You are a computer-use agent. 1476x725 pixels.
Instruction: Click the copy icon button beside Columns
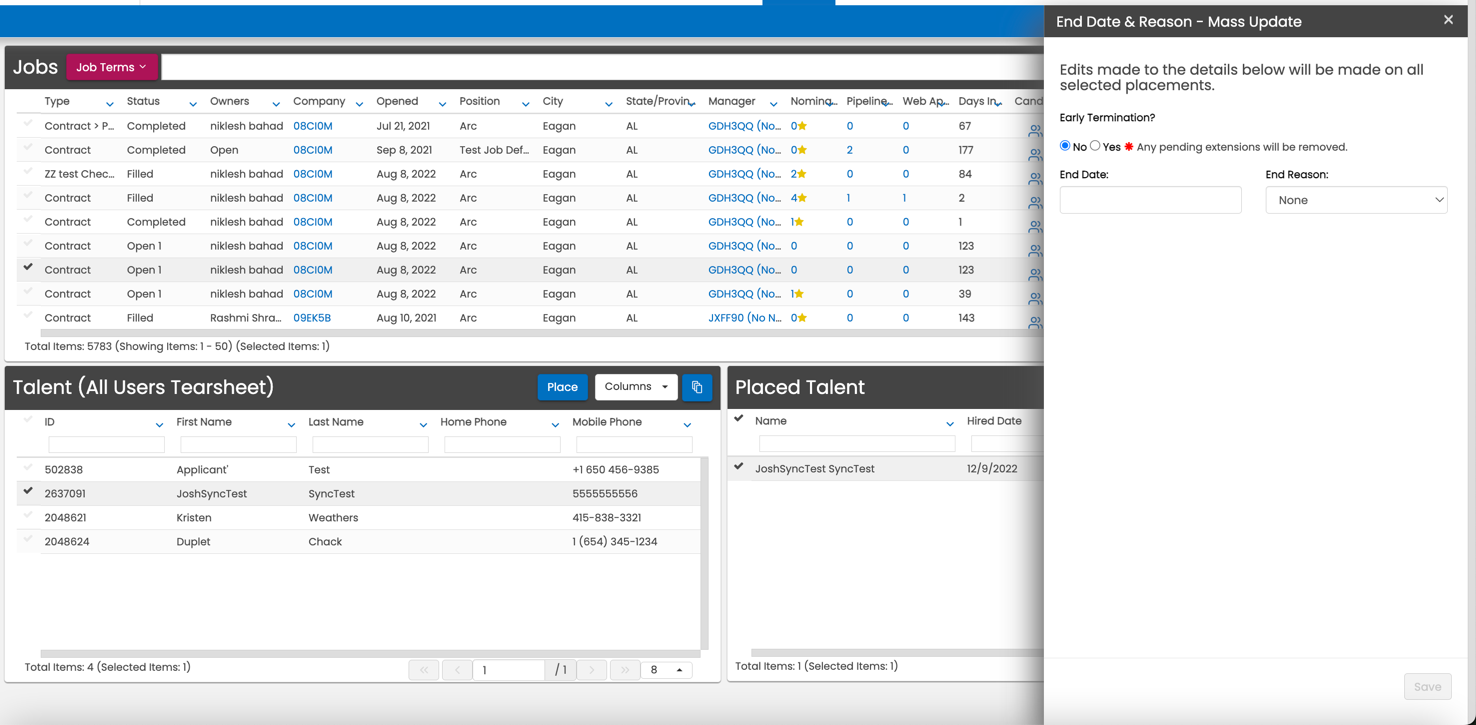point(697,387)
